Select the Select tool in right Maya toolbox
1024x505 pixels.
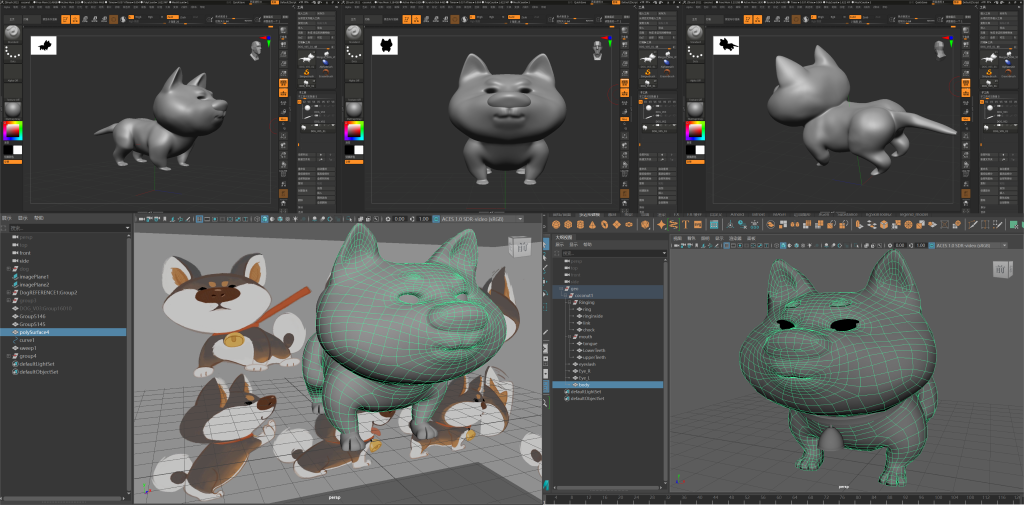click(x=545, y=244)
